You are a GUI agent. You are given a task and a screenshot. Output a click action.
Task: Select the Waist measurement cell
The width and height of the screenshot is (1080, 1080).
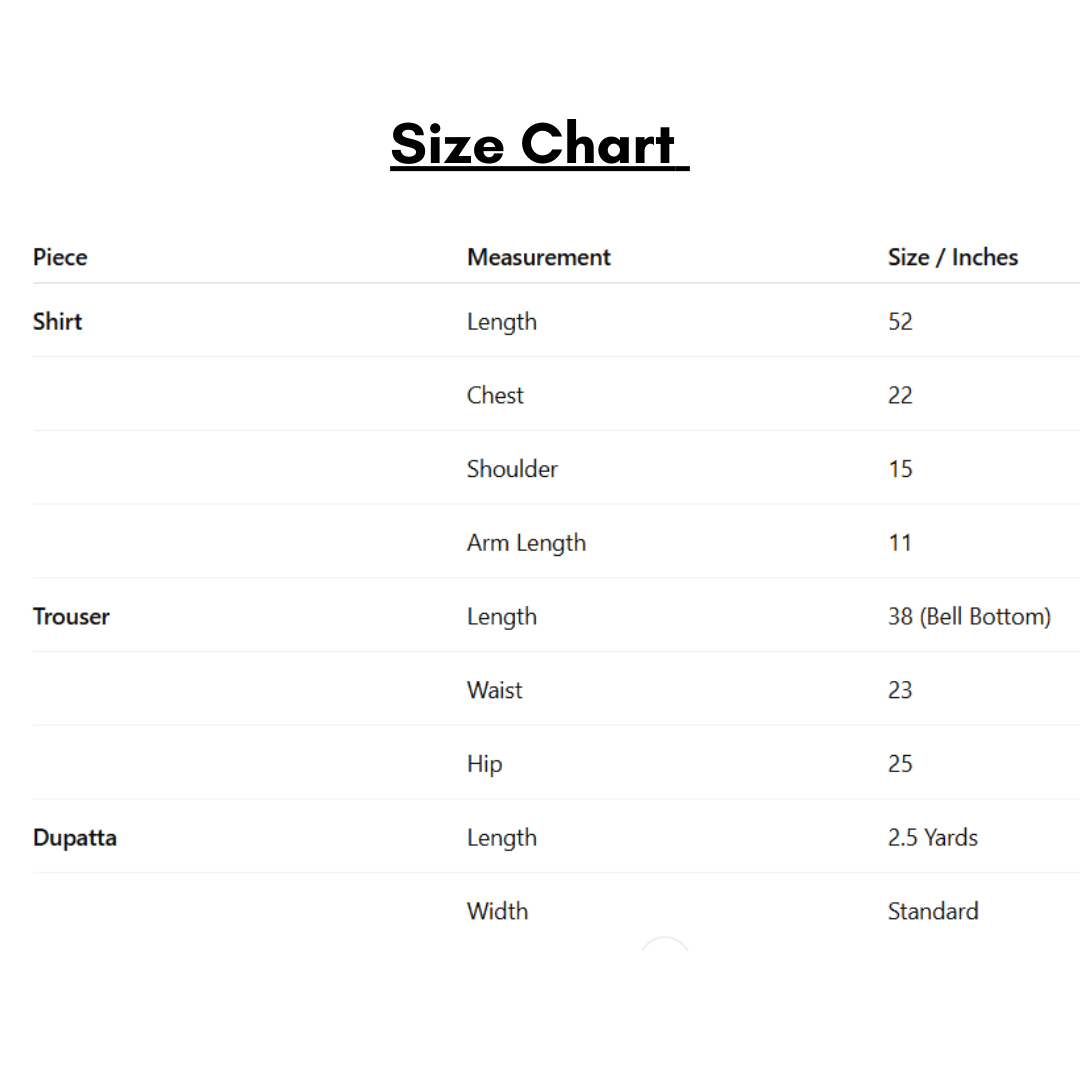coord(494,690)
